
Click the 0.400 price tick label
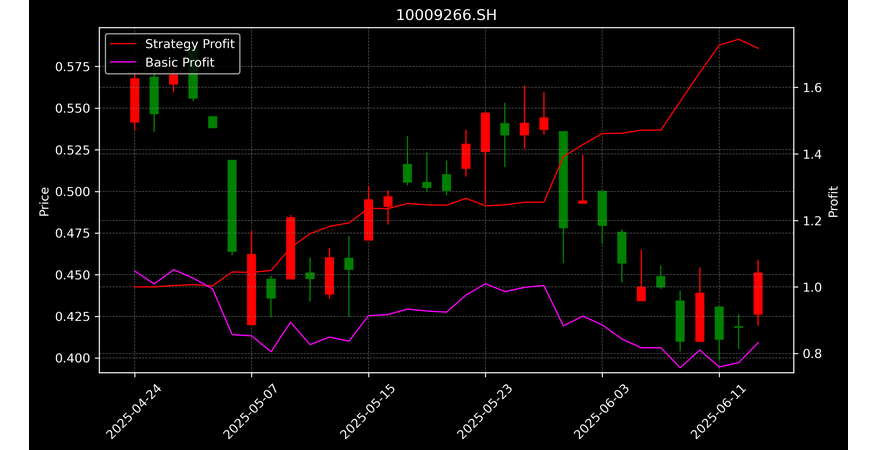point(72,358)
